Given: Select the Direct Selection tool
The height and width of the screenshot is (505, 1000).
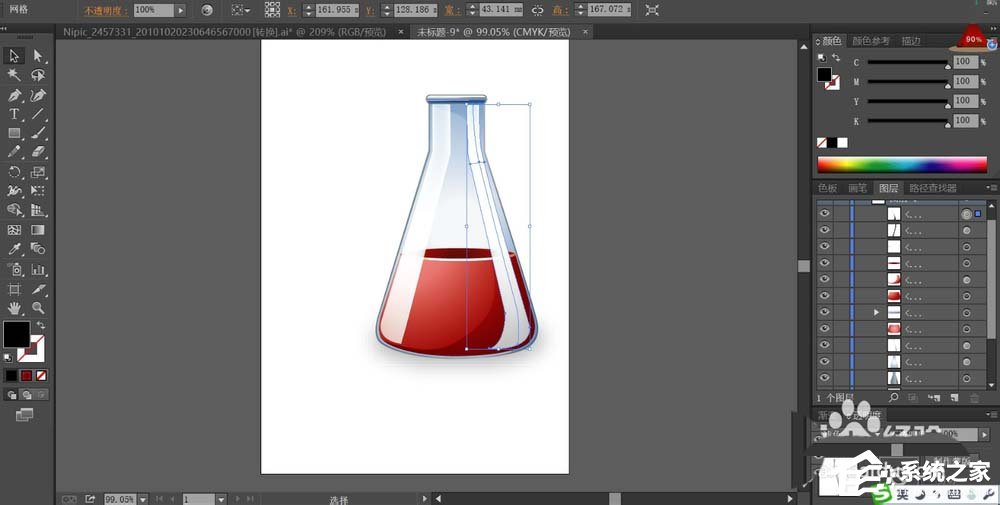Looking at the screenshot, I should pyautogui.click(x=38, y=56).
